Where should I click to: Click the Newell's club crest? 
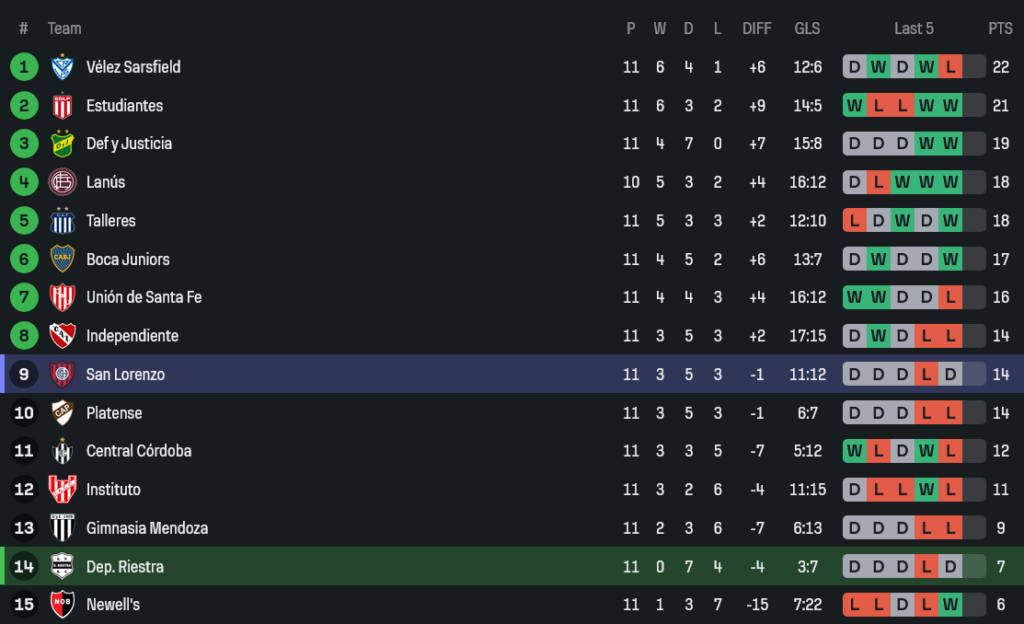(63, 605)
